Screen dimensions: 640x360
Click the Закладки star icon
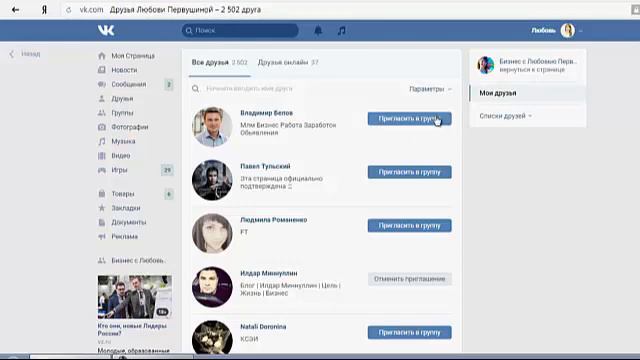tap(102, 208)
